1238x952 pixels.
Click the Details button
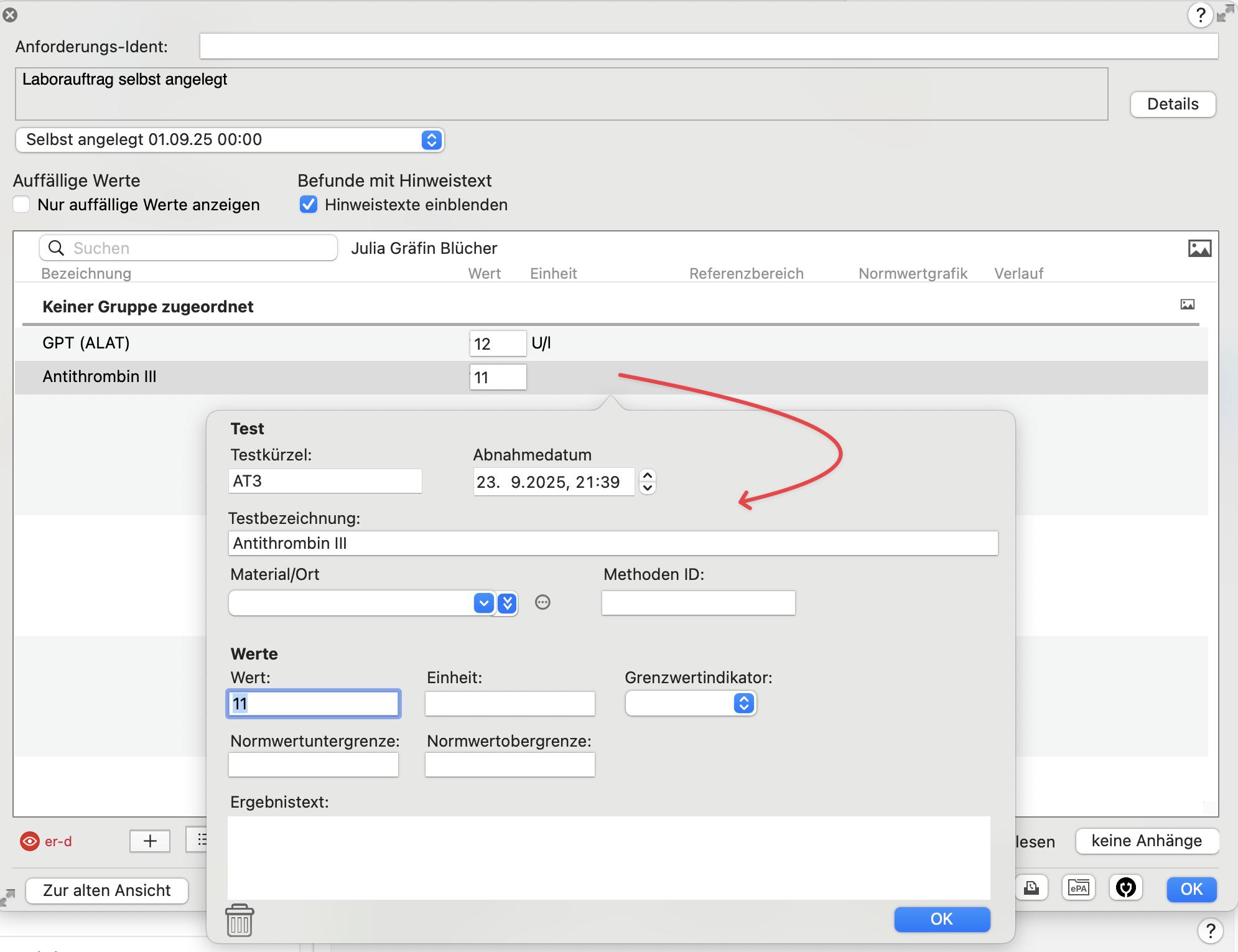click(x=1172, y=104)
